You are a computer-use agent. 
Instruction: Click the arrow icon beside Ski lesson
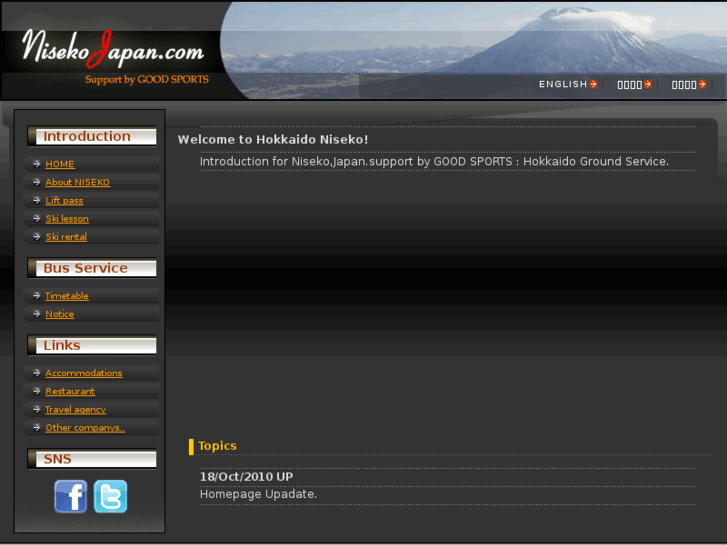tap(37, 218)
